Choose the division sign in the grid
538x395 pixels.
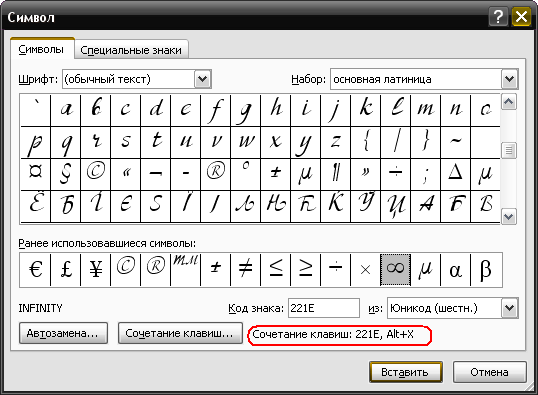click(x=396, y=174)
